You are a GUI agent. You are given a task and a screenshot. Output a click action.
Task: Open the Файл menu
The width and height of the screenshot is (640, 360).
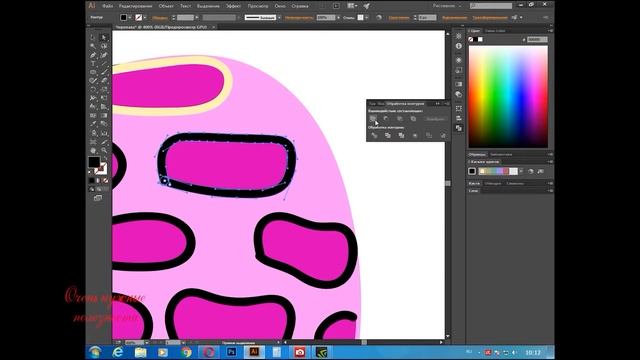(107, 6)
